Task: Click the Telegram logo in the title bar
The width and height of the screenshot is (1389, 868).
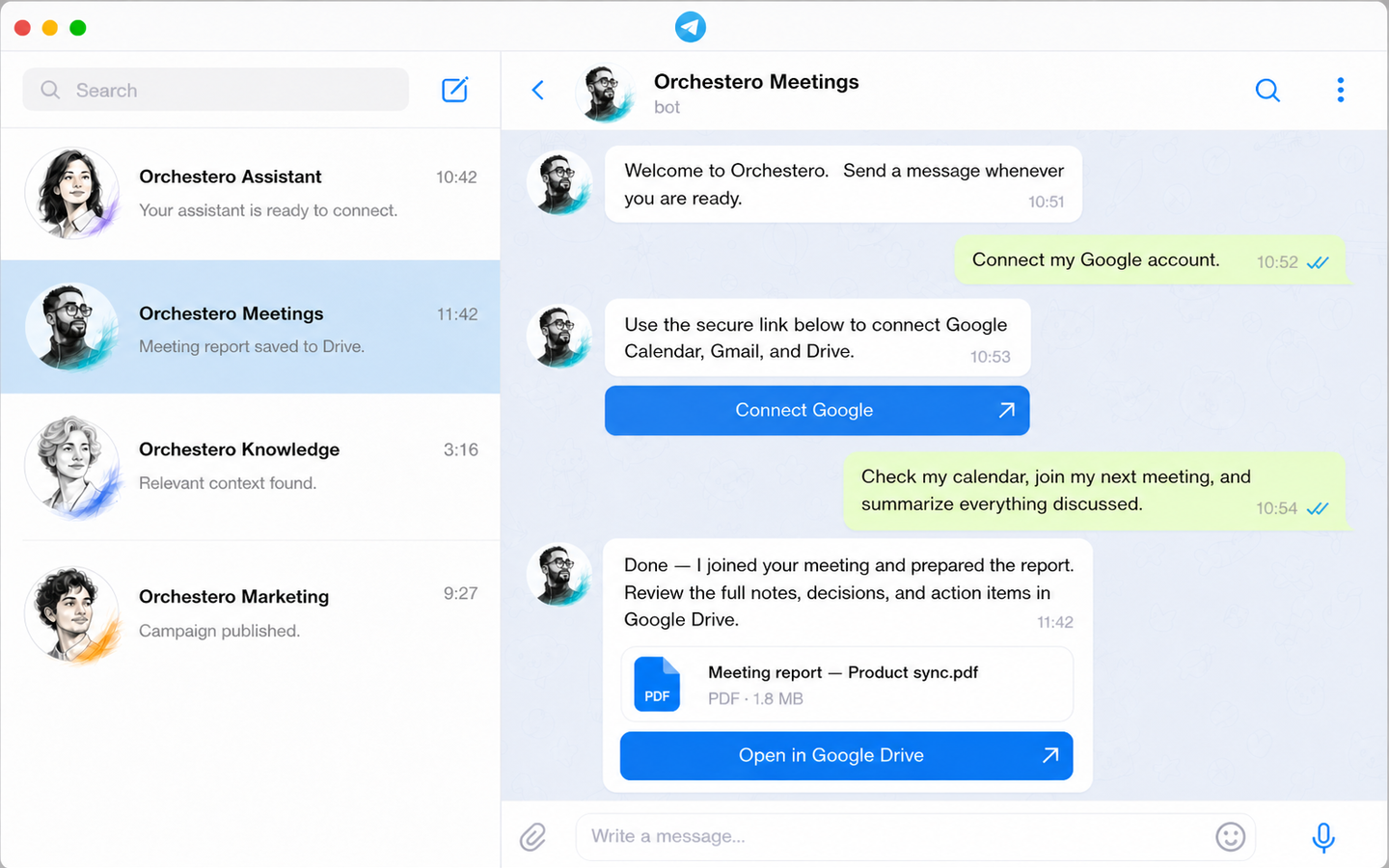Action: pos(691,27)
